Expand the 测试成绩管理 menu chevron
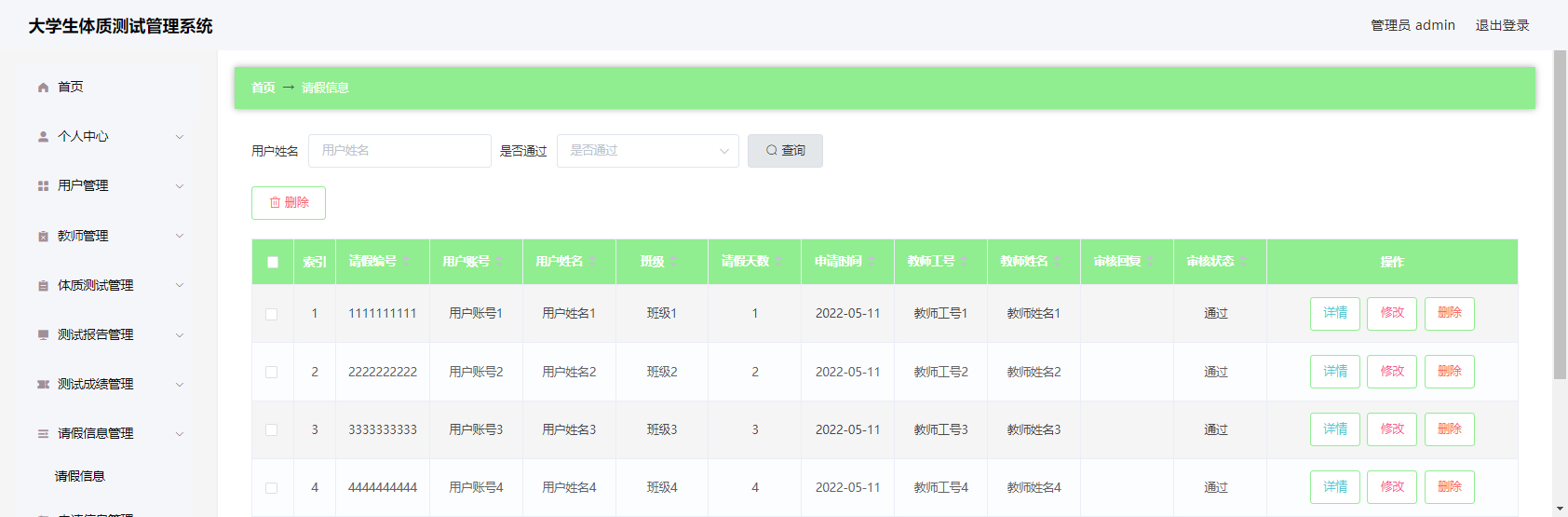Image resolution: width=1568 pixels, height=517 pixels. click(180, 385)
